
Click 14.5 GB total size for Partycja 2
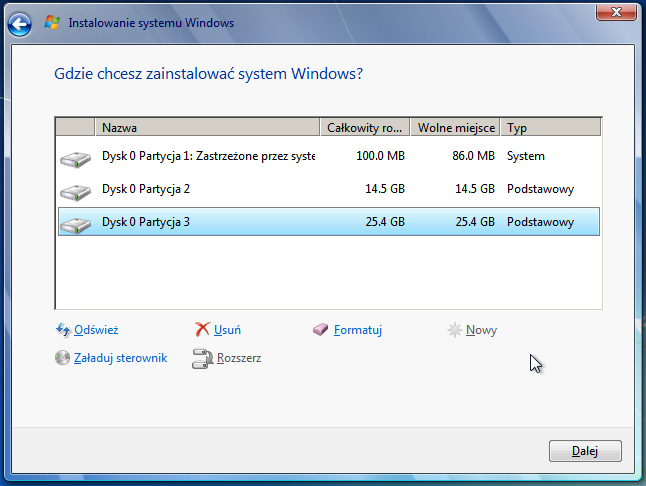pos(385,189)
